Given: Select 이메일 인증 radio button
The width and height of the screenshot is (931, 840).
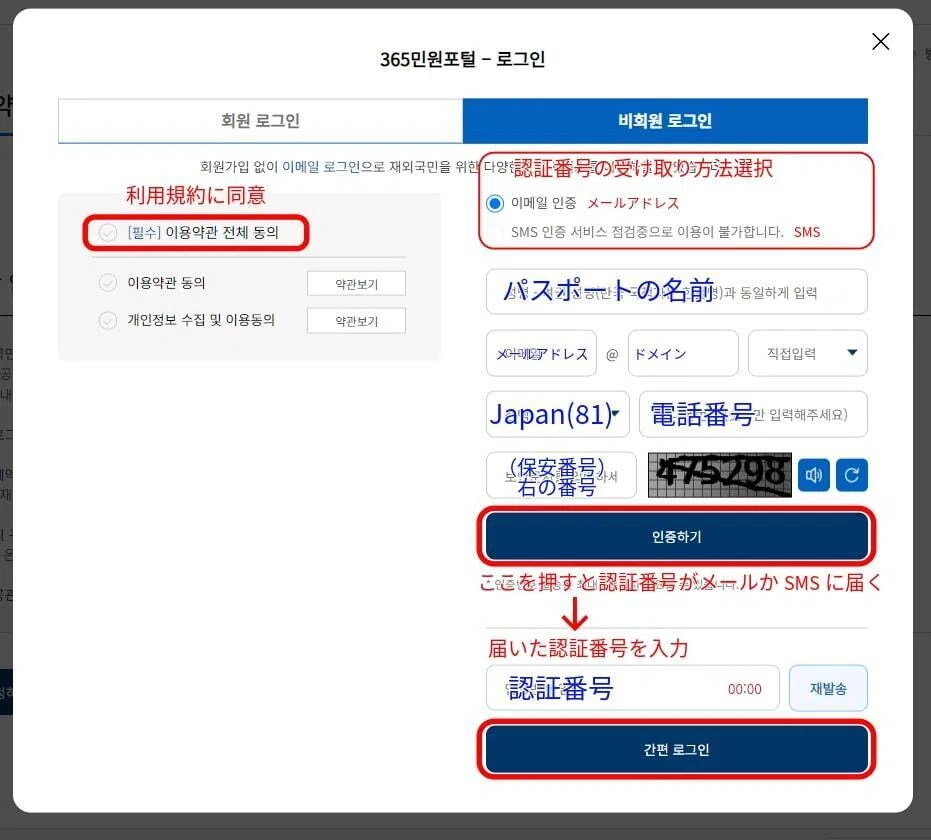Looking at the screenshot, I should click(495, 204).
